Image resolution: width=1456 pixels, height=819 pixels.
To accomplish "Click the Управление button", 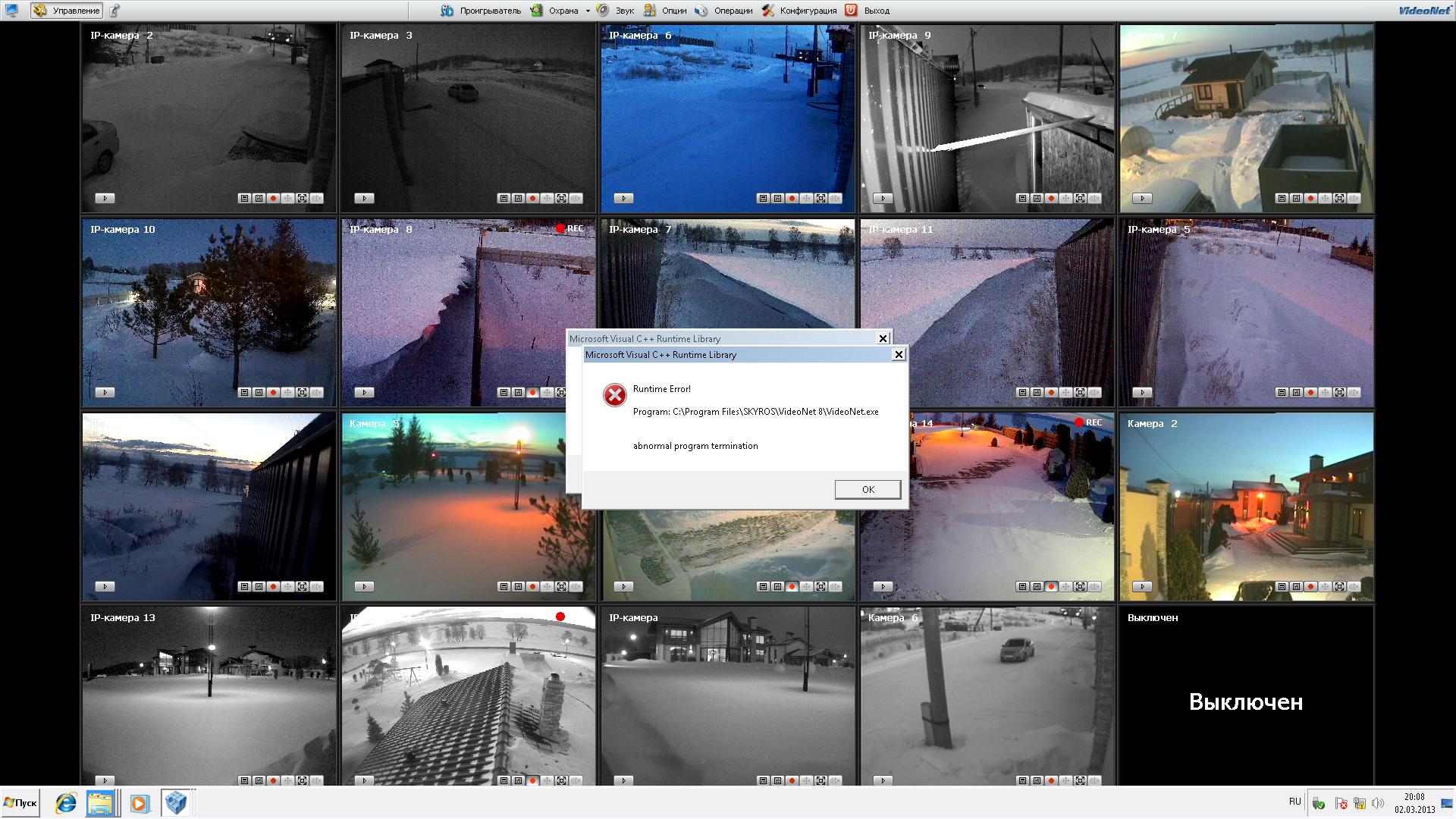I will click(67, 11).
